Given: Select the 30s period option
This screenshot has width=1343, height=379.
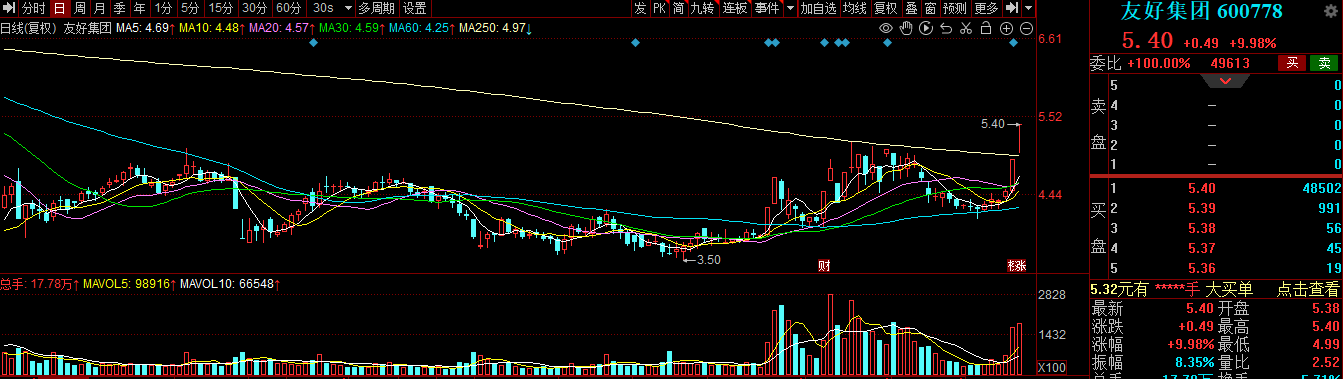Looking at the screenshot, I should coord(323,8).
